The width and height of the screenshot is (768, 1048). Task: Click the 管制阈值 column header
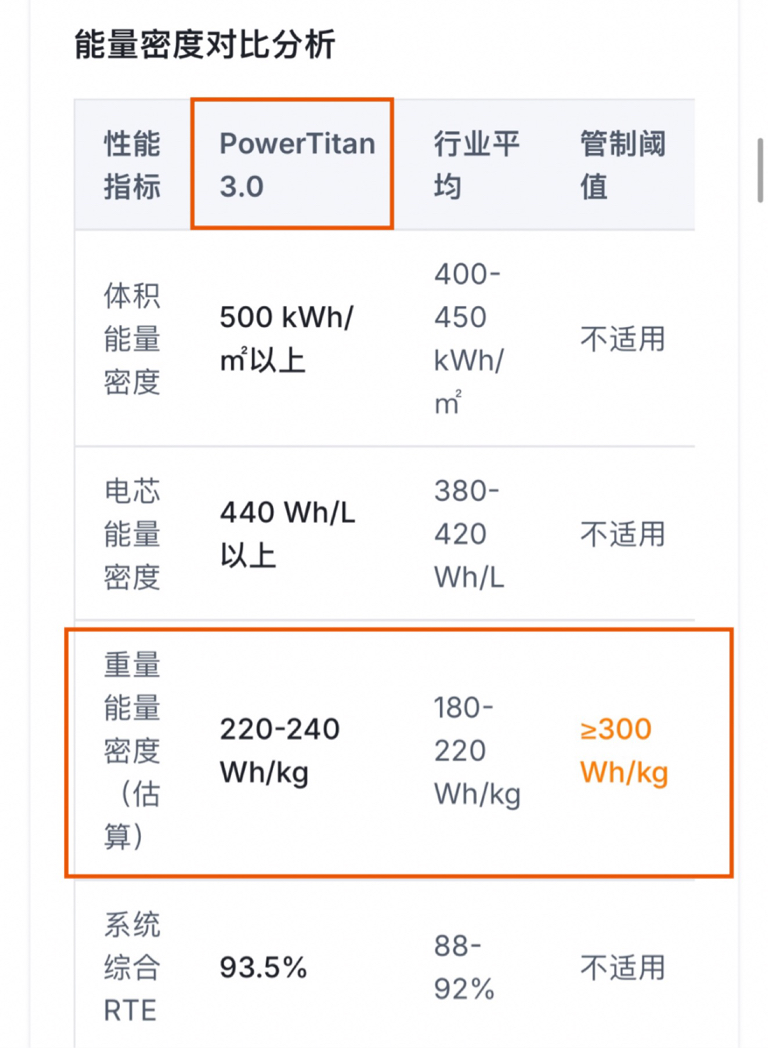coord(622,165)
